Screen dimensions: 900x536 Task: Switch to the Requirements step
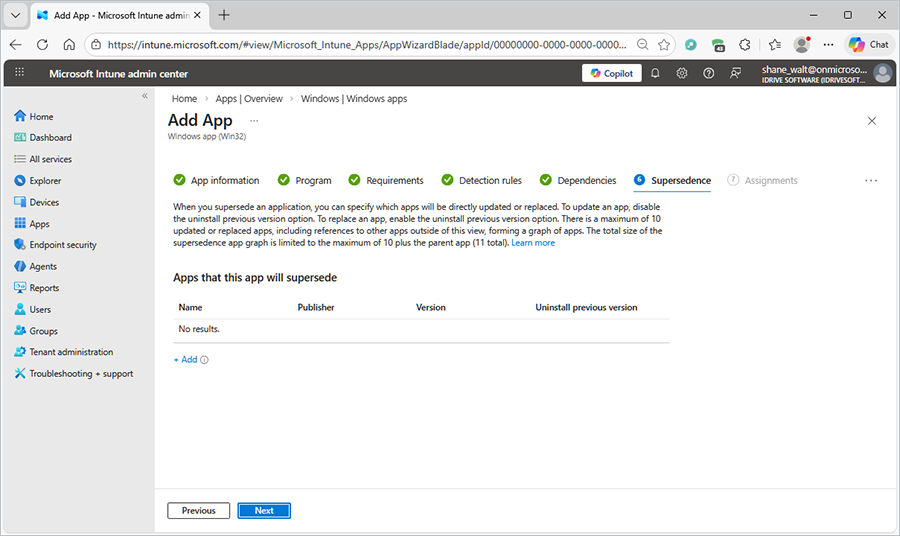point(394,181)
